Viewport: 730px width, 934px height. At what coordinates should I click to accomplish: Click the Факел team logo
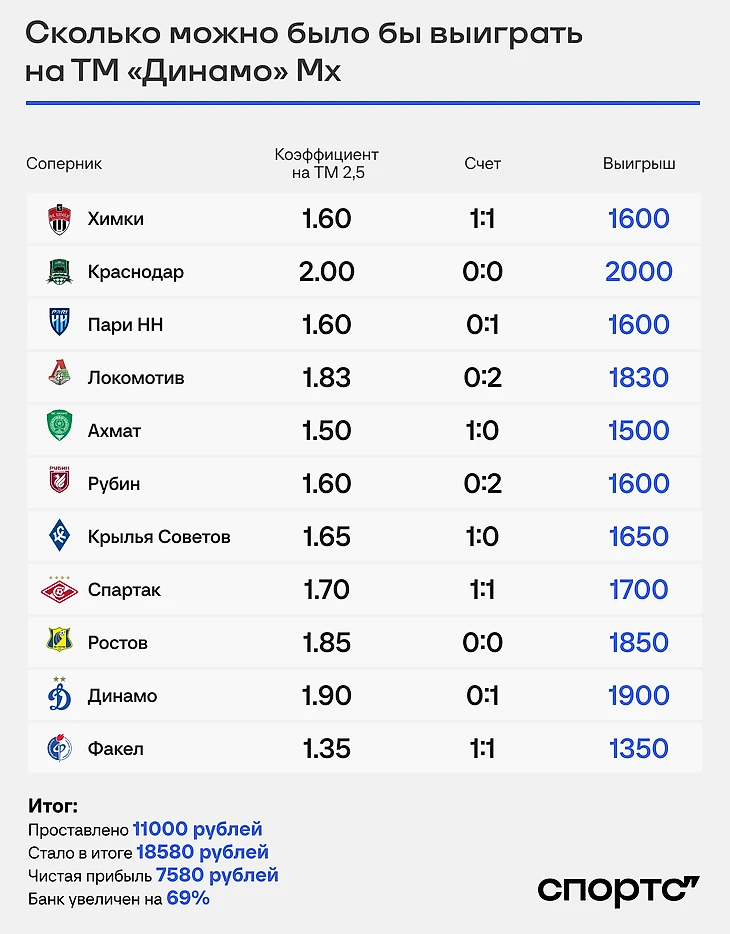pyautogui.click(x=60, y=748)
